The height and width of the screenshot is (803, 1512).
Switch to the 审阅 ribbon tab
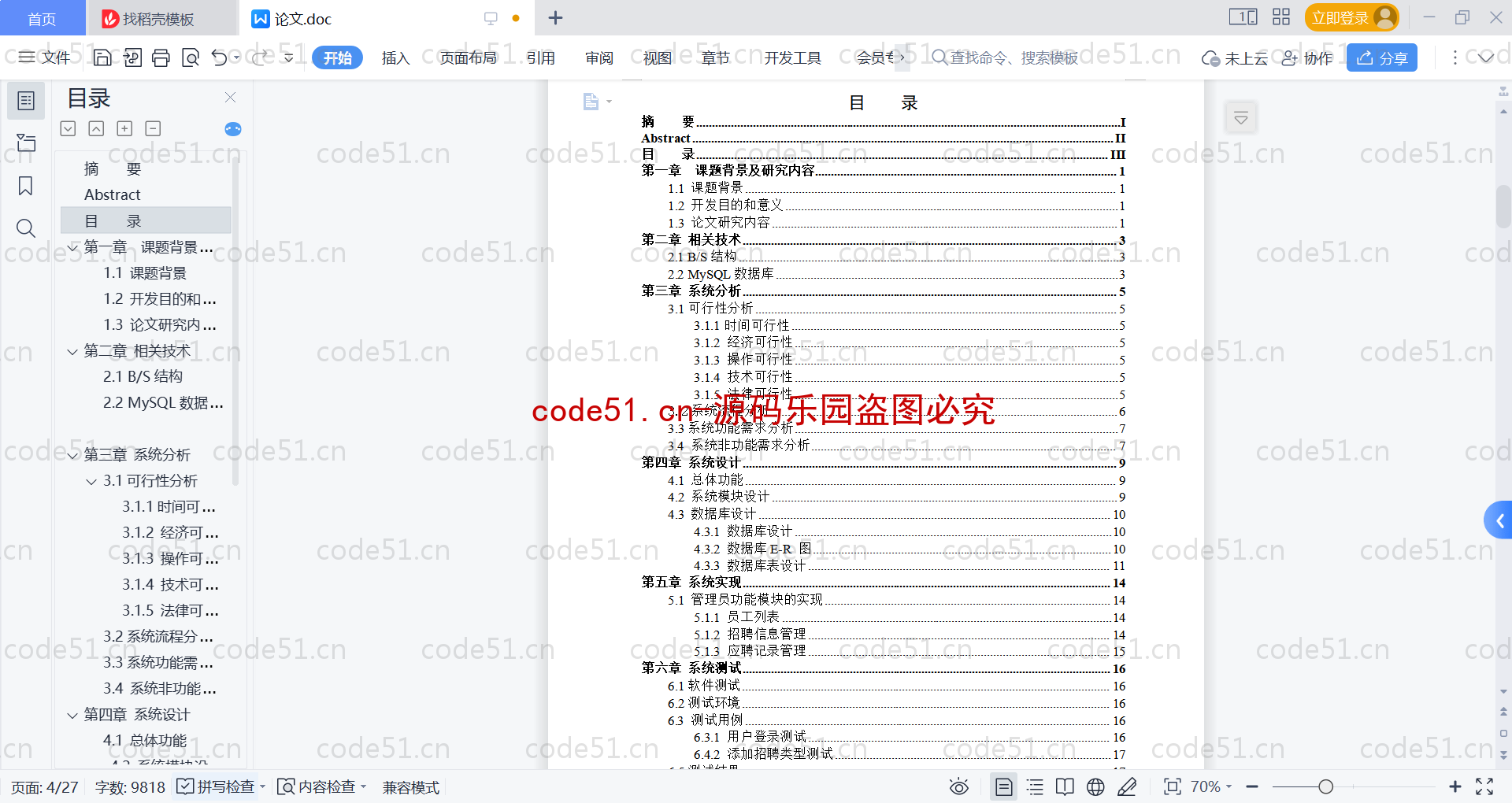pyautogui.click(x=599, y=57)
